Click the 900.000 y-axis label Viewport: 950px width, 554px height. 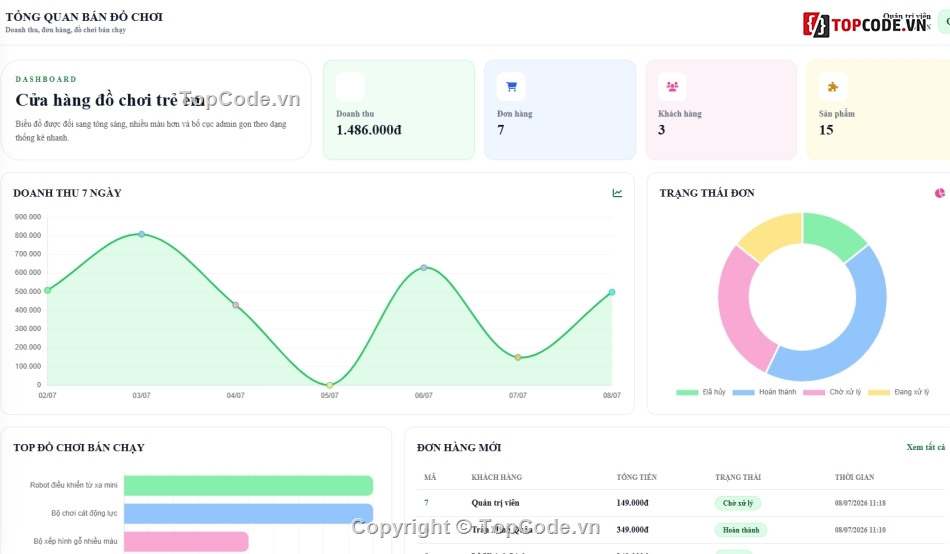(x=28, y=216)
